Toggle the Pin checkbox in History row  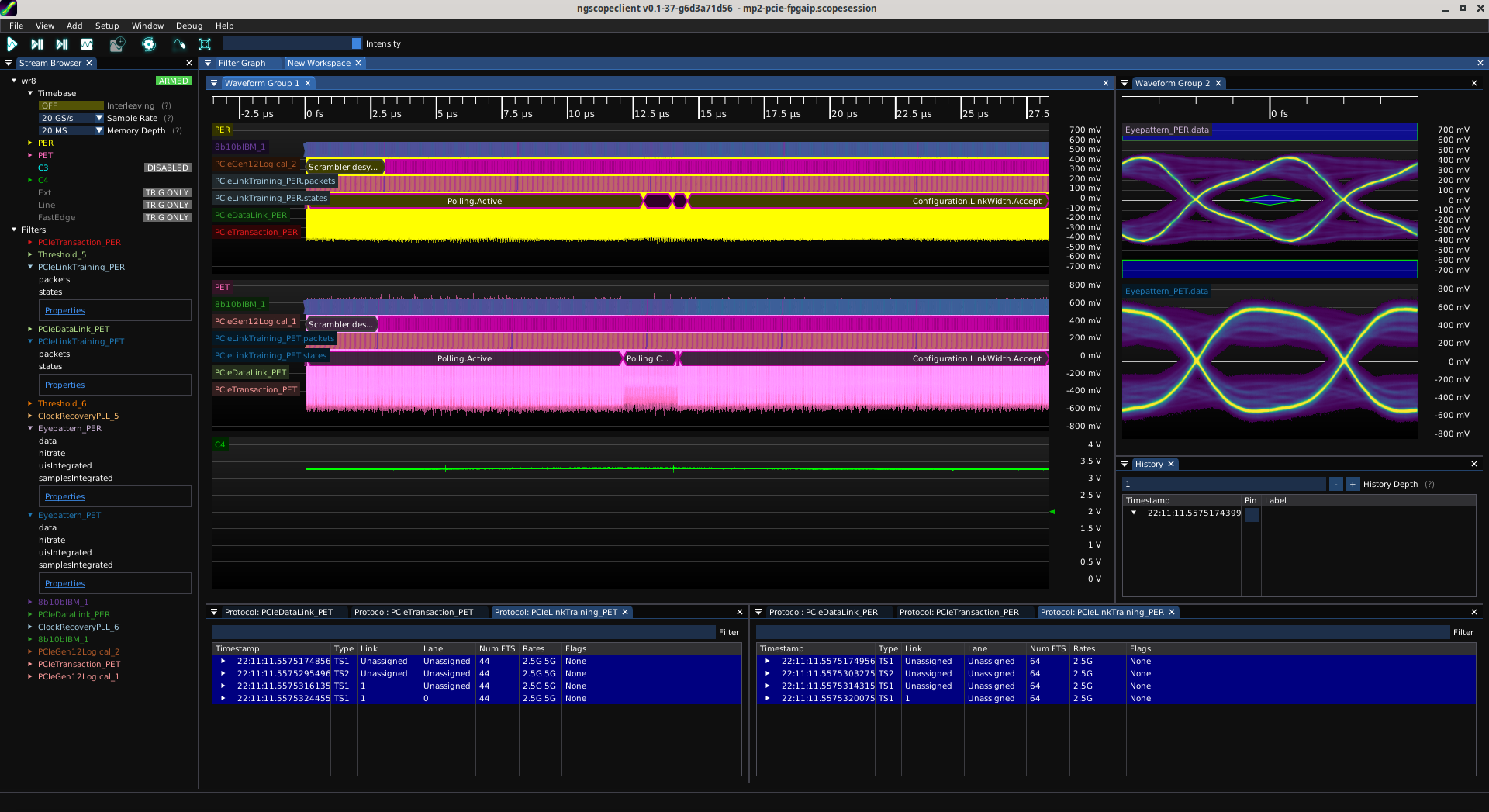click(1251, 514)
